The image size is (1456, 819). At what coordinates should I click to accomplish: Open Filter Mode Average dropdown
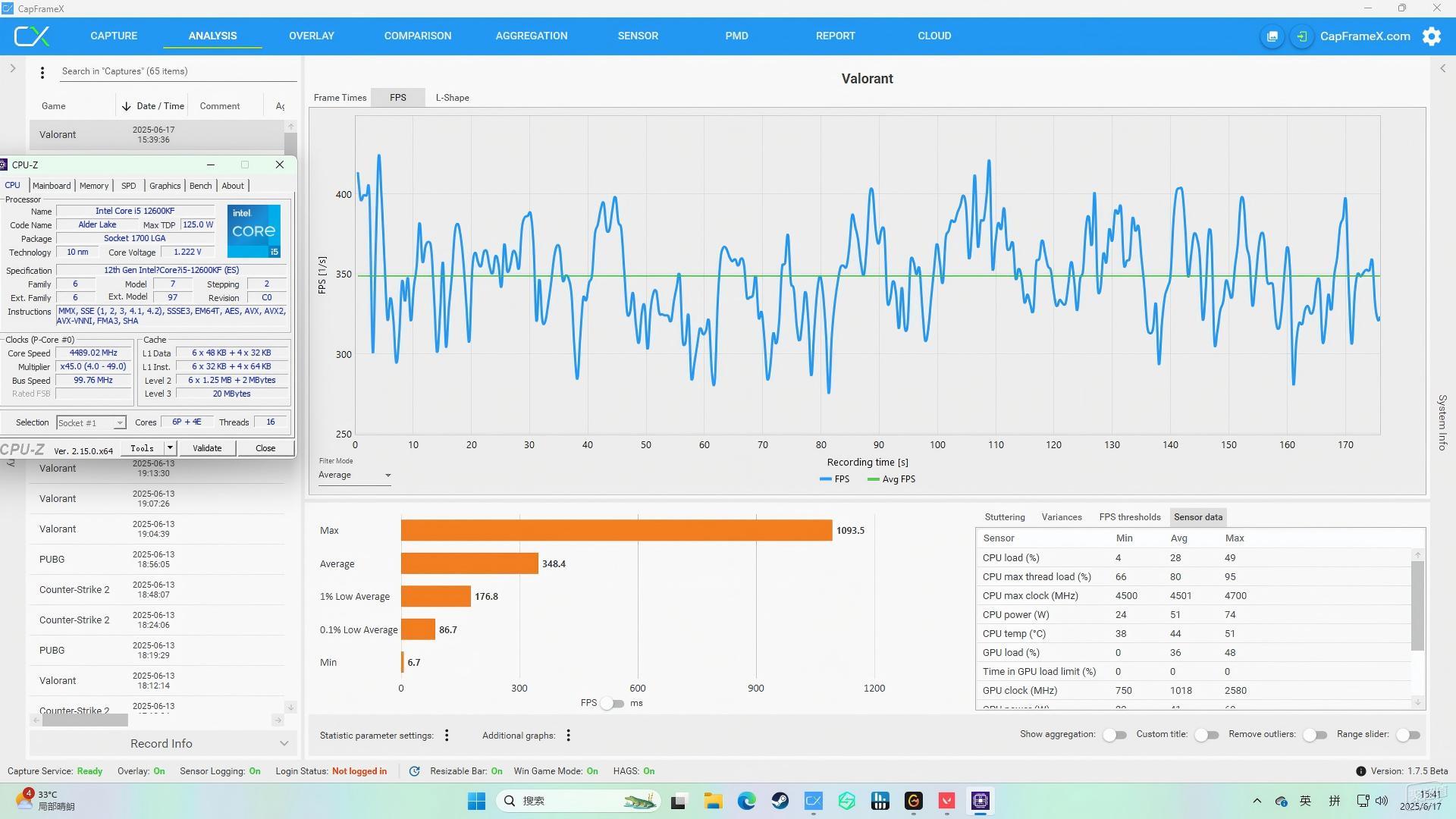(354, 475)
